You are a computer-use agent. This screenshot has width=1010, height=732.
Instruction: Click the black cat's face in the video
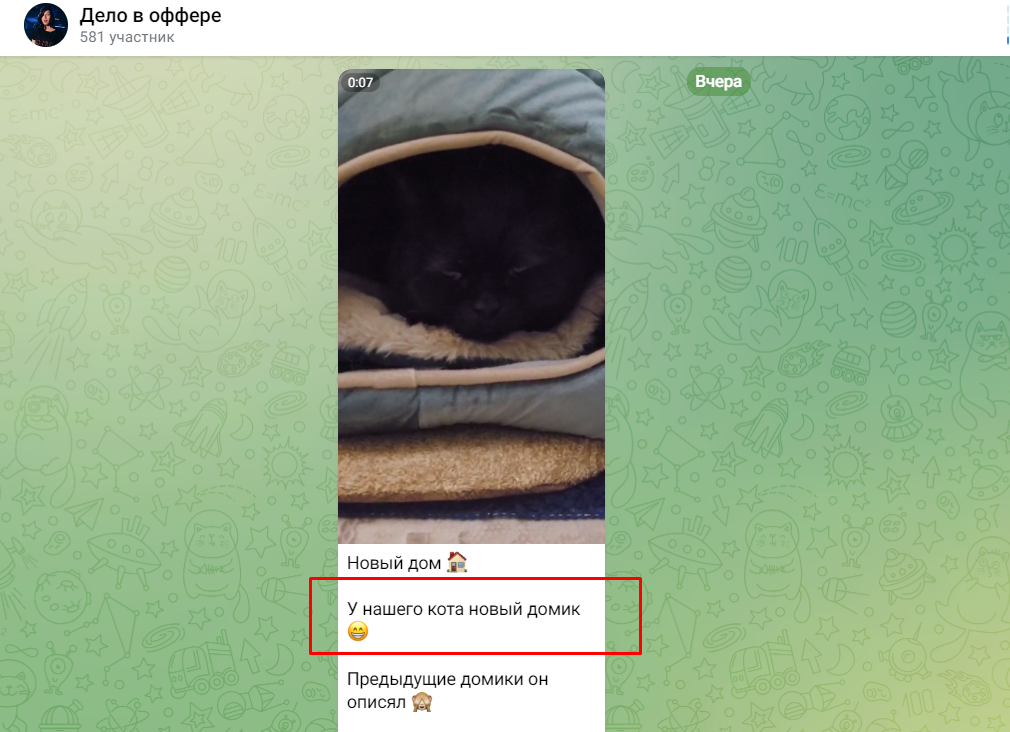pyautogui.click(x=472, y=271)
